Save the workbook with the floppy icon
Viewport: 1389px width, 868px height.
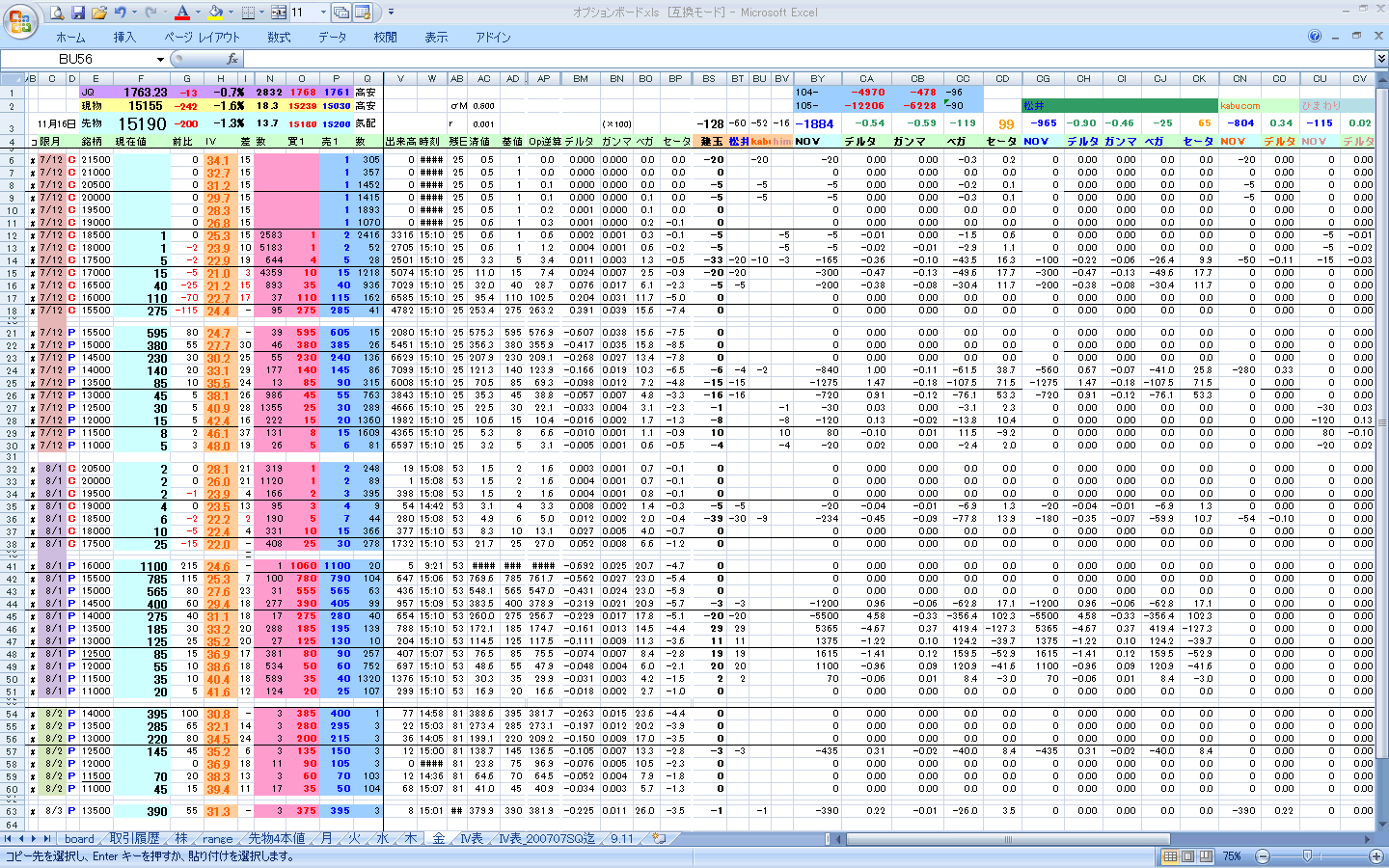coord(78,13)
